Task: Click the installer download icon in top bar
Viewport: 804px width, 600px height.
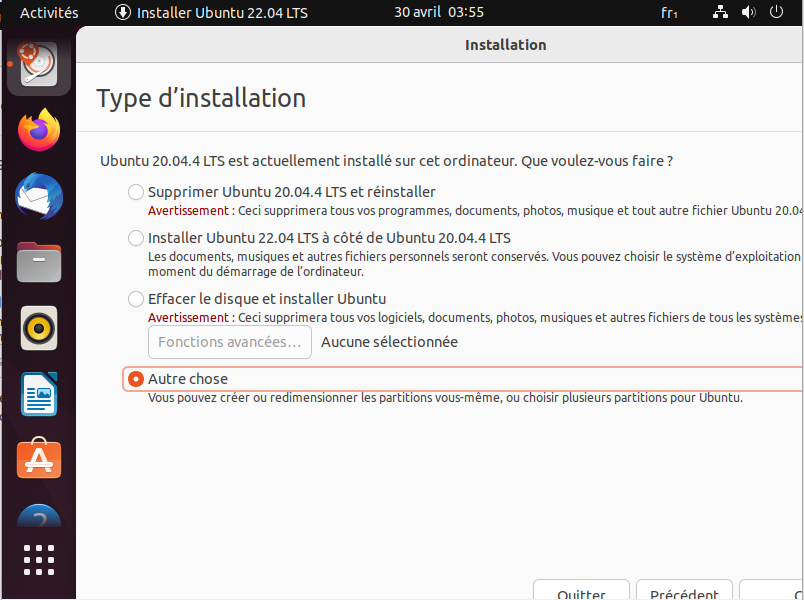Action: tap(123, 12)
